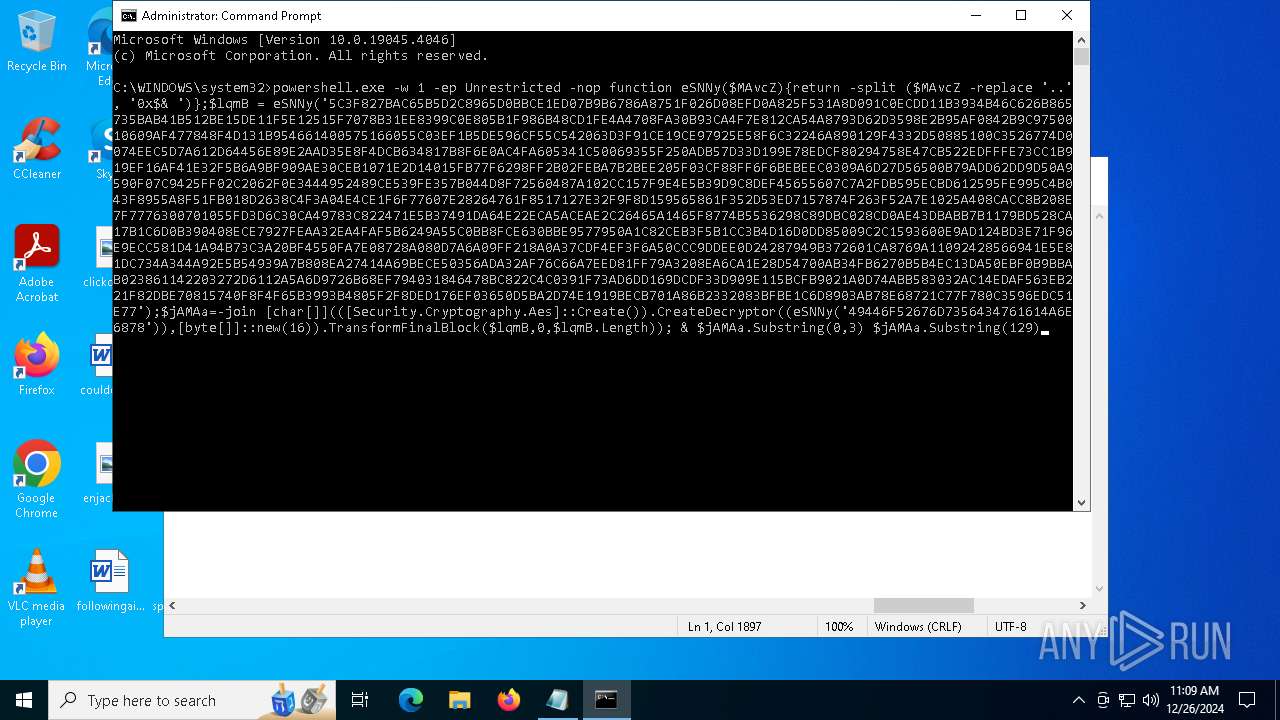
Task: Click Notepad horizontal scrollbar thumb
Action: [923, 605]
